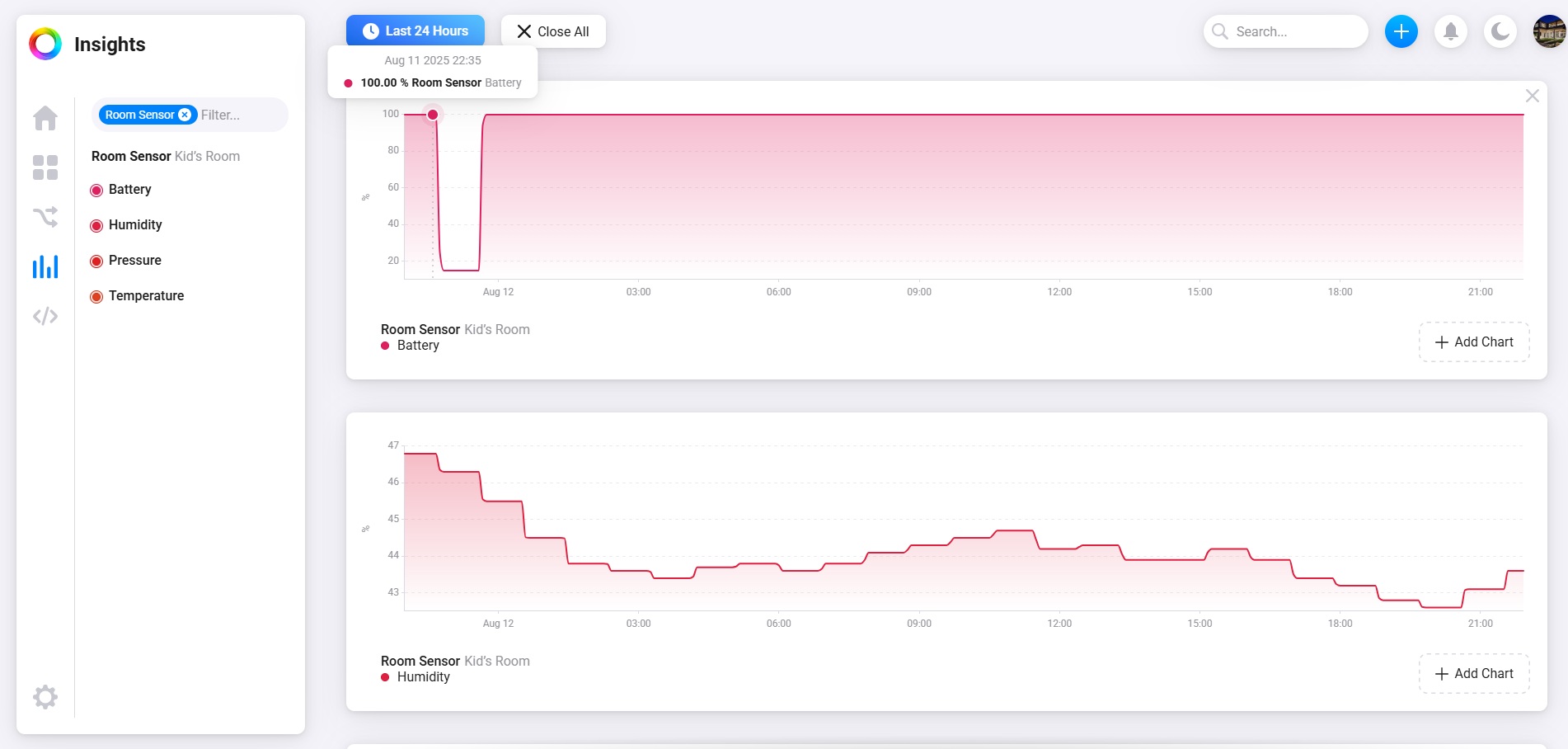Screen dimensions: 1568x749
Task: Open the script code brackets icon
Action: [45, 316]
